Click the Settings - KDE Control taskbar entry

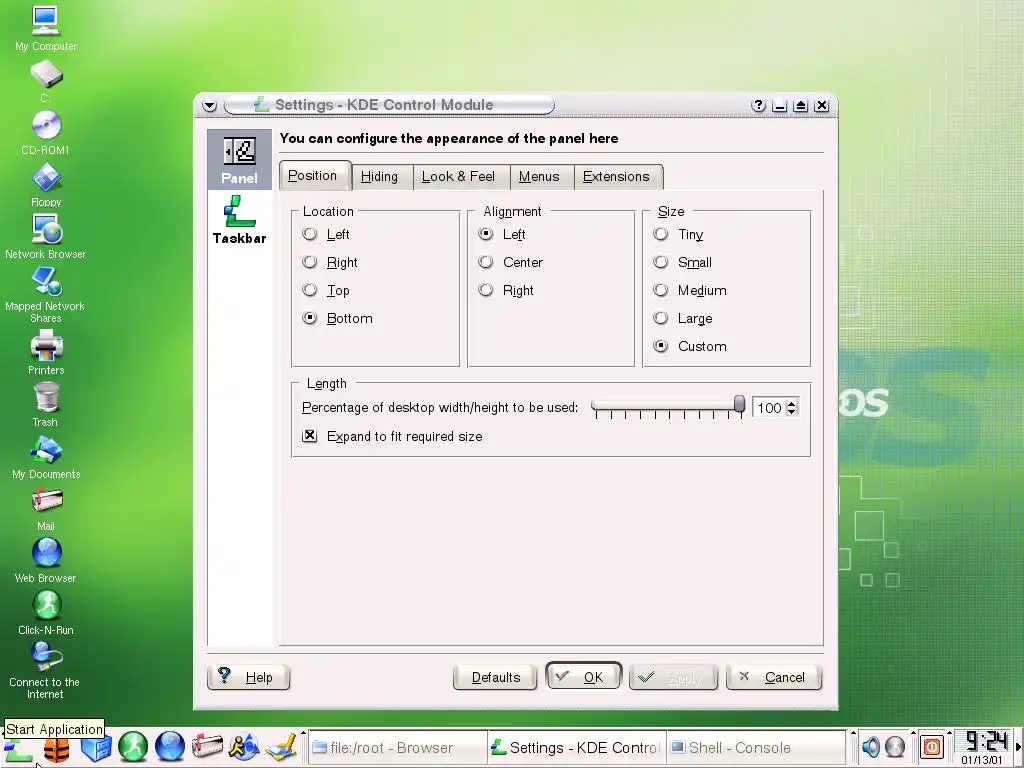(577, 747)
